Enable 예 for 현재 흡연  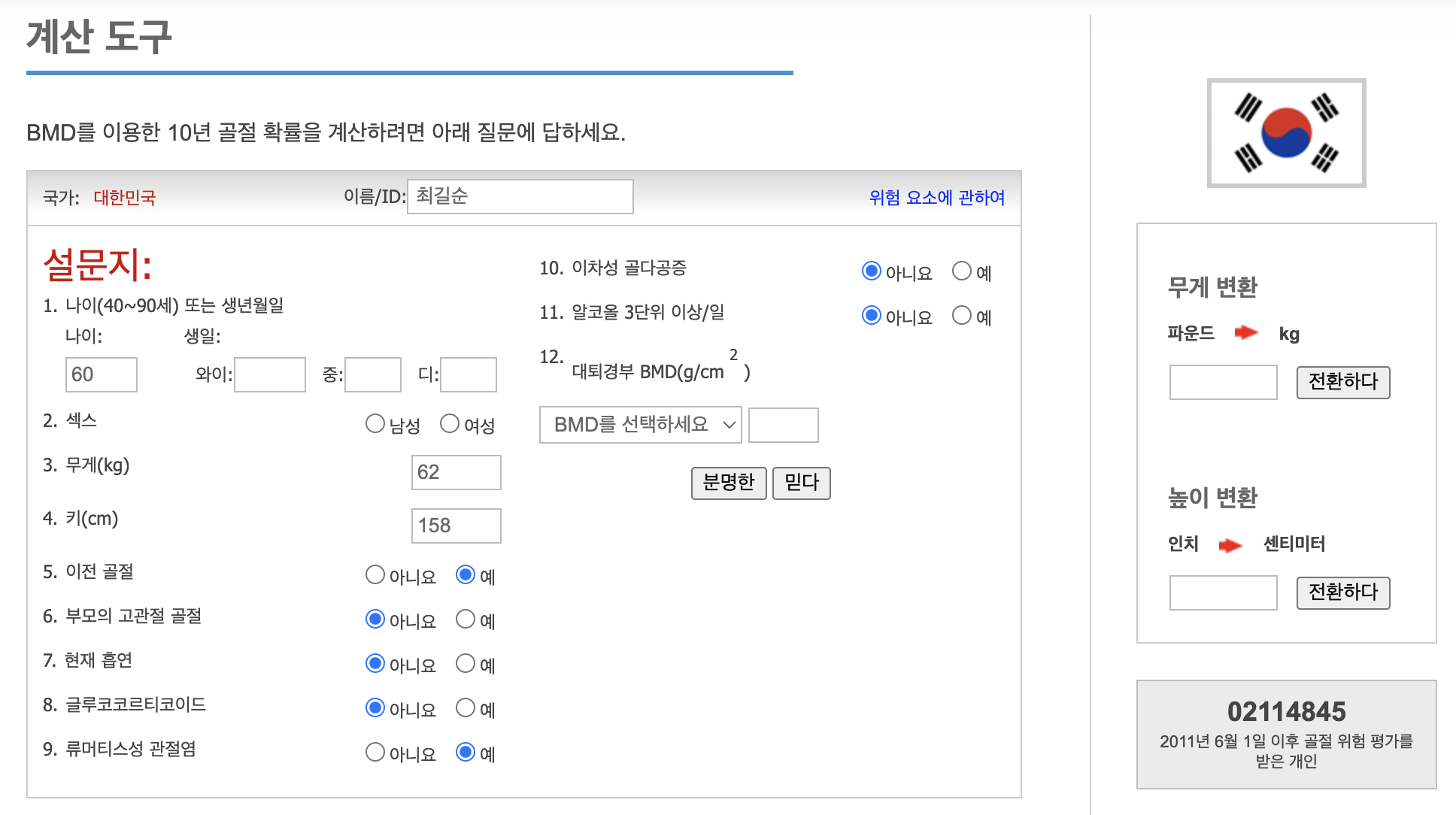tap(465, 663)
